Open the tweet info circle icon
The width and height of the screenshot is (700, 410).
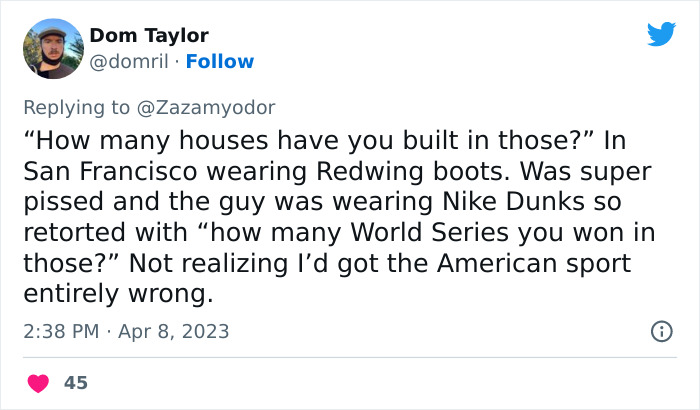(662, 331)
